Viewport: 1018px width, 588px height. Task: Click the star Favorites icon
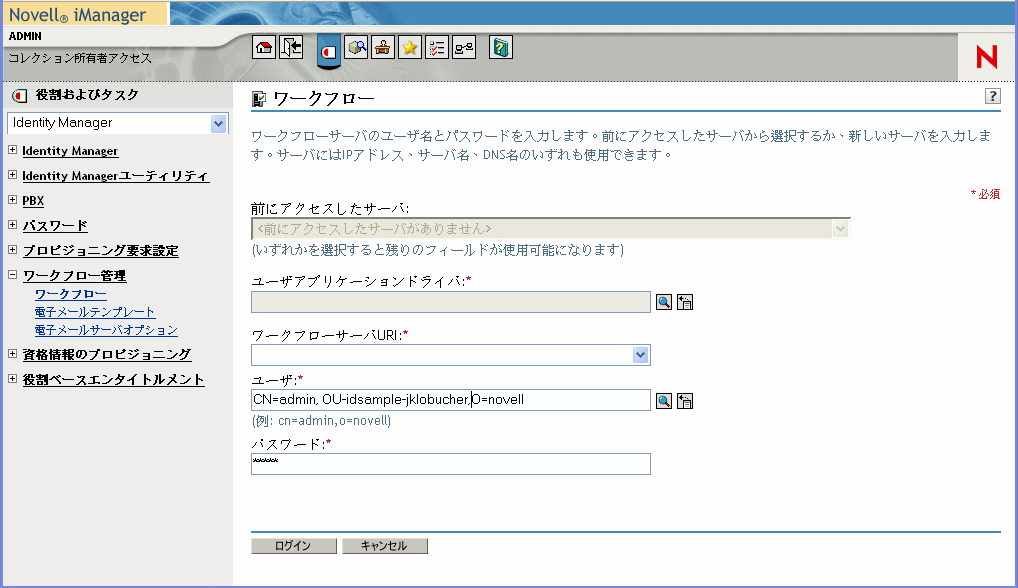coord(410,48)
